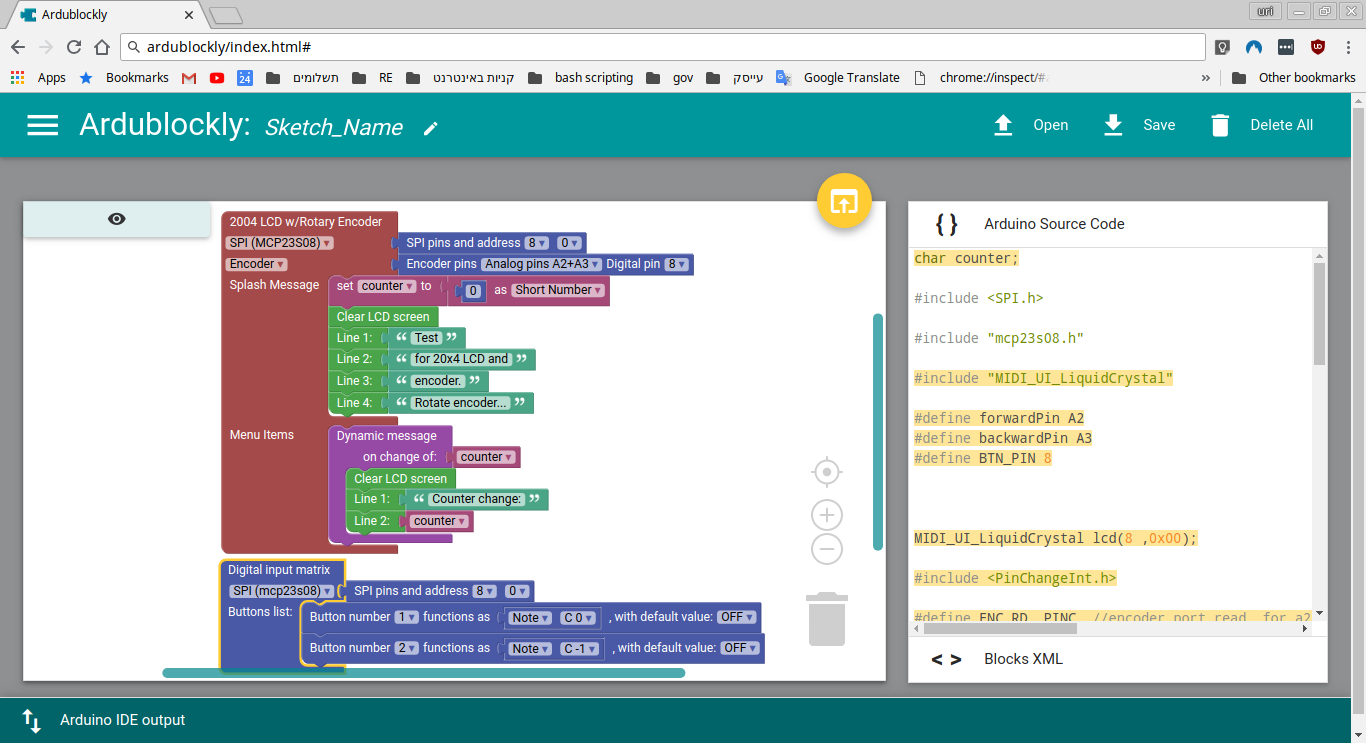Click the Open button label

pos(1050,125)
